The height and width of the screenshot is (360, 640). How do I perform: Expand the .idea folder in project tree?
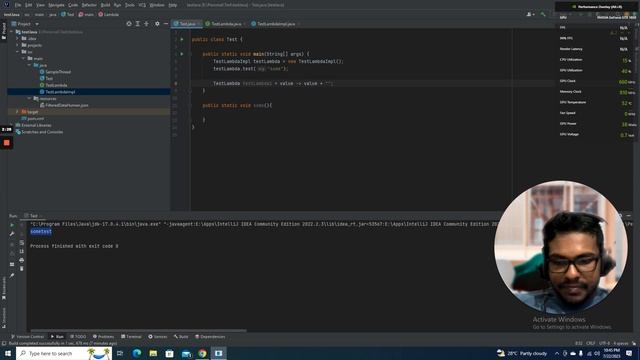(18, 38)
